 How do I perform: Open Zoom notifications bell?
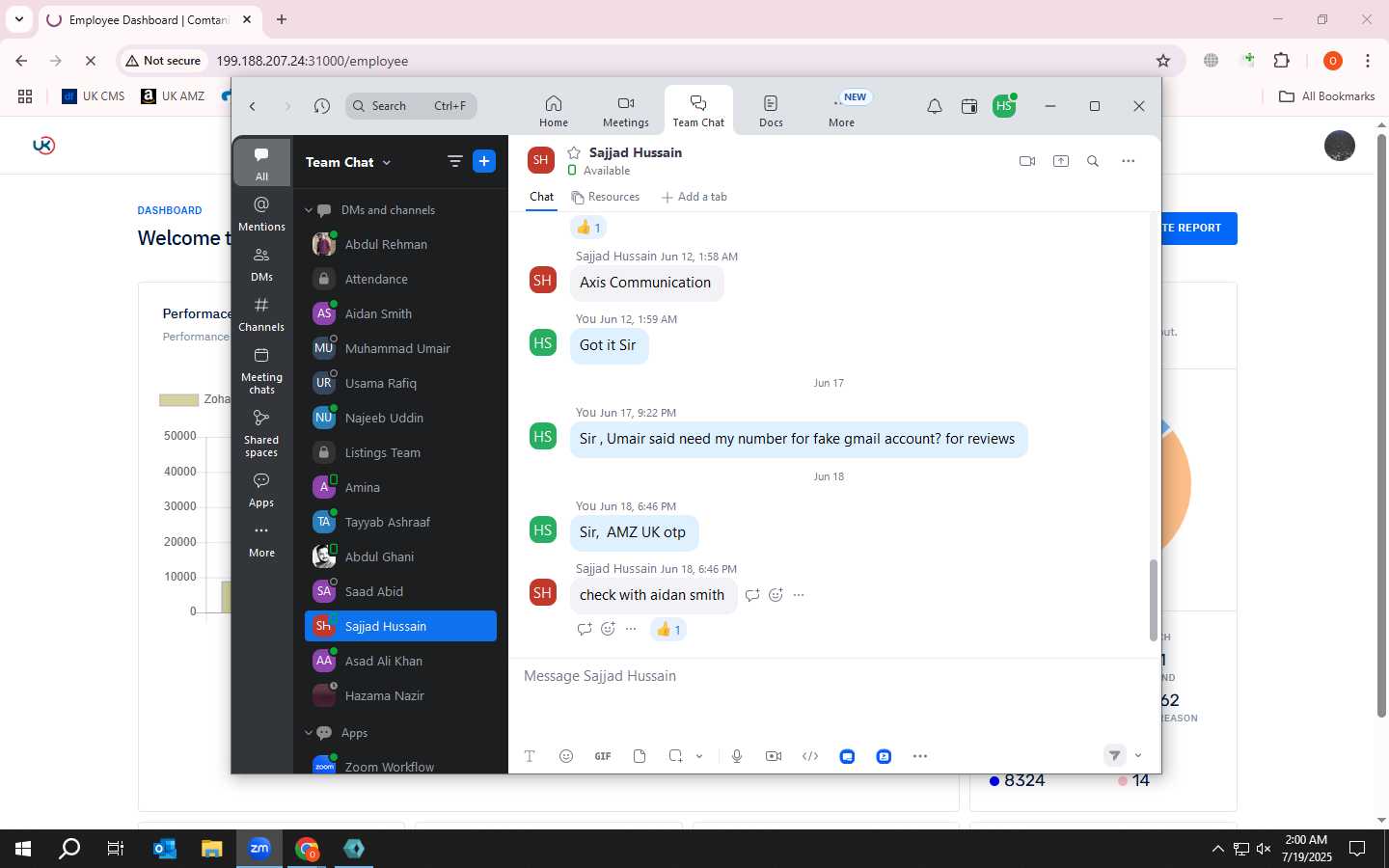[x=935, y=106]
